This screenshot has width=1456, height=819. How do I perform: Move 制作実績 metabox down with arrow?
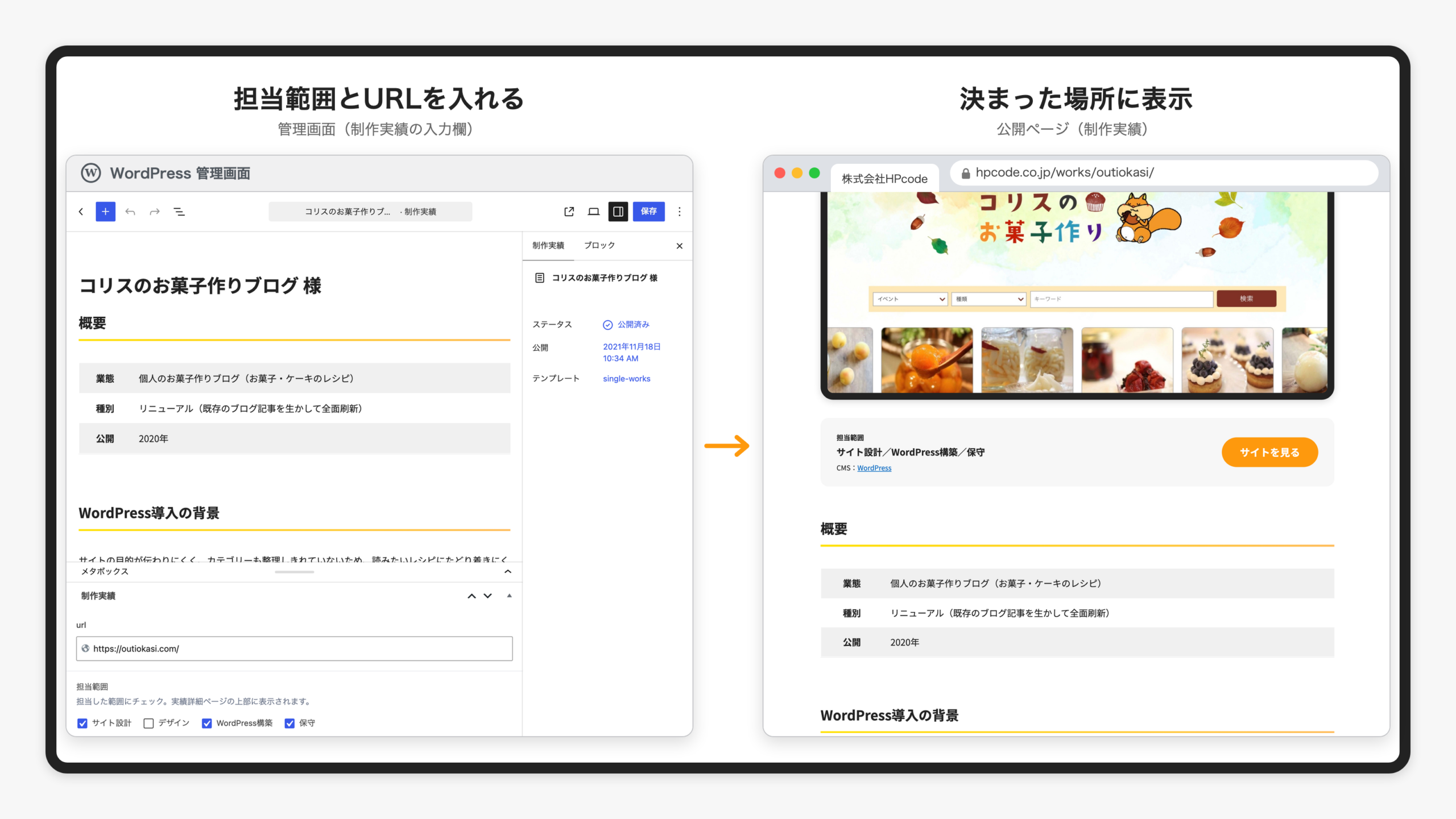(488, 596)
